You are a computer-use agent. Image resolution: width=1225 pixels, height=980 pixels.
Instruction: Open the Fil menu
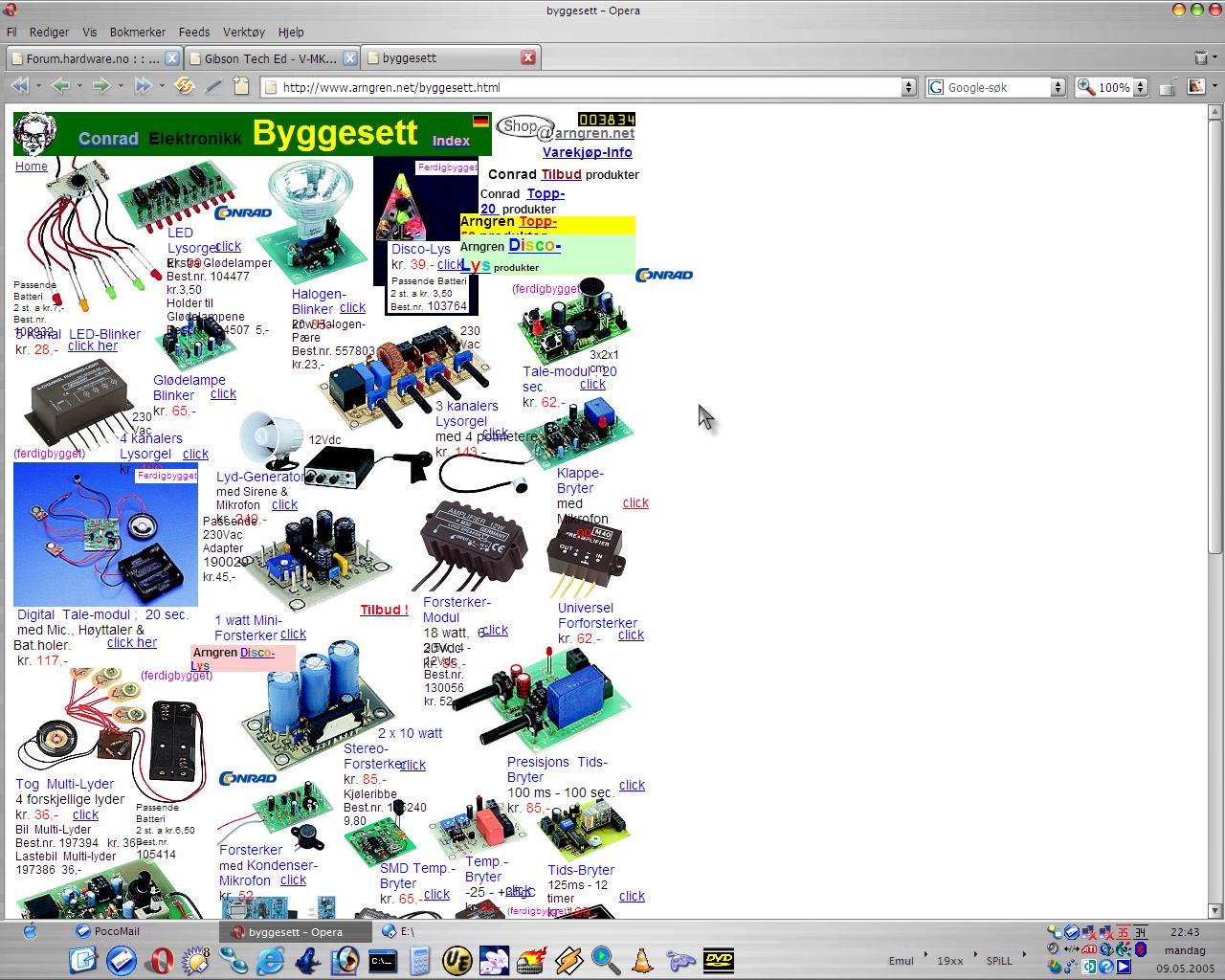(x=12, y=32)
